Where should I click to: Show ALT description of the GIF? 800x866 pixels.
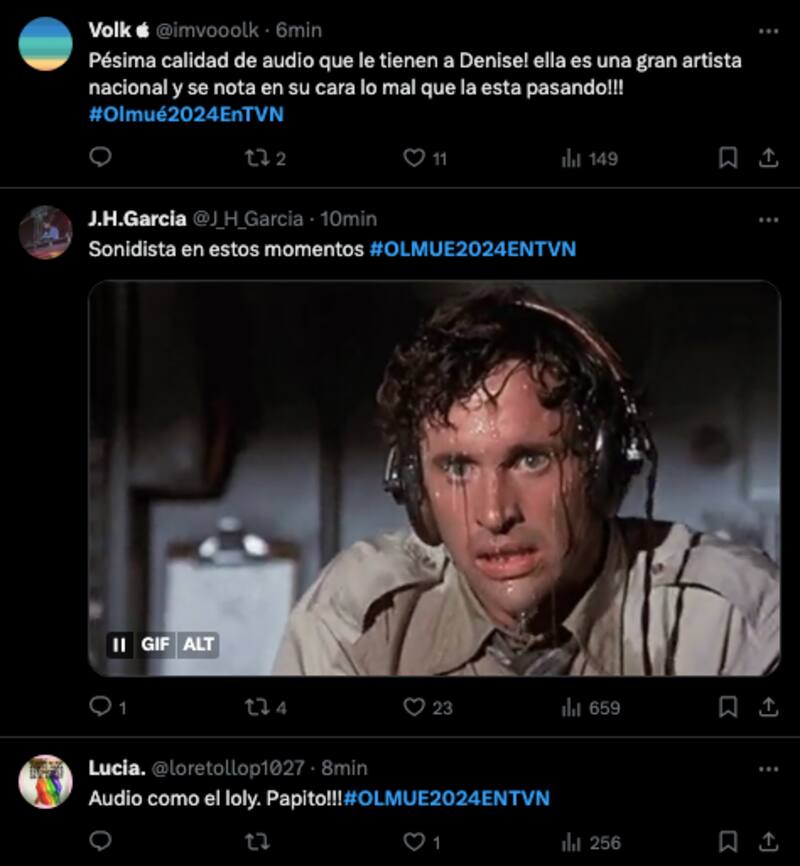(198, 645)
